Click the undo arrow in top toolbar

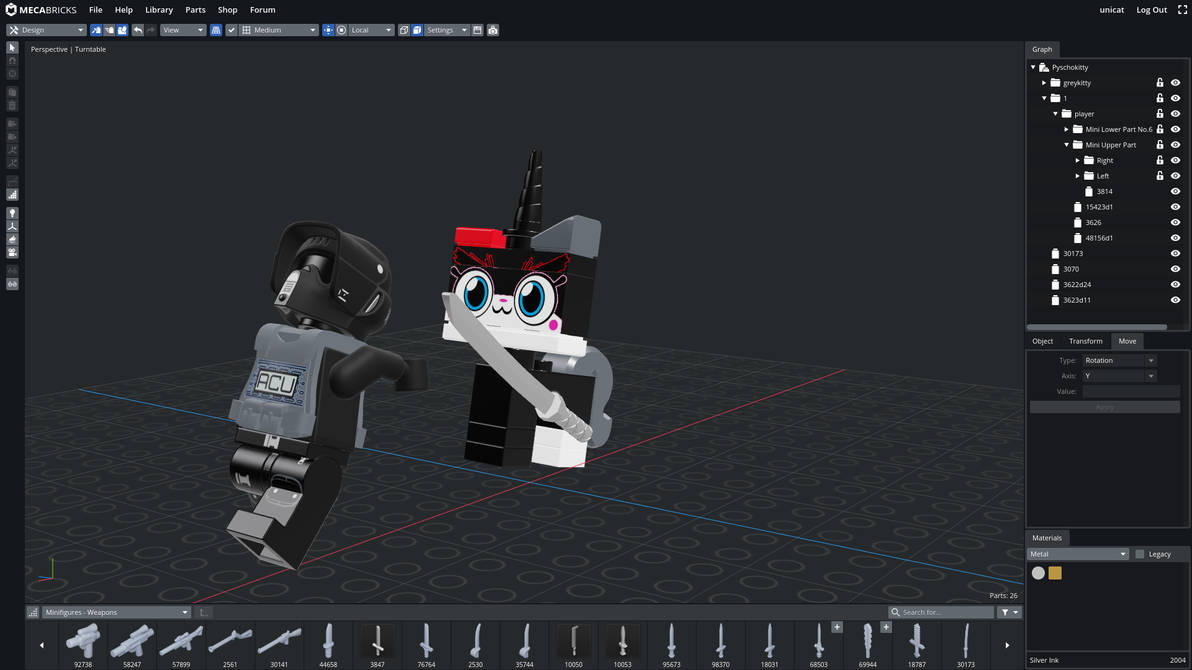[x=138, y=30]
